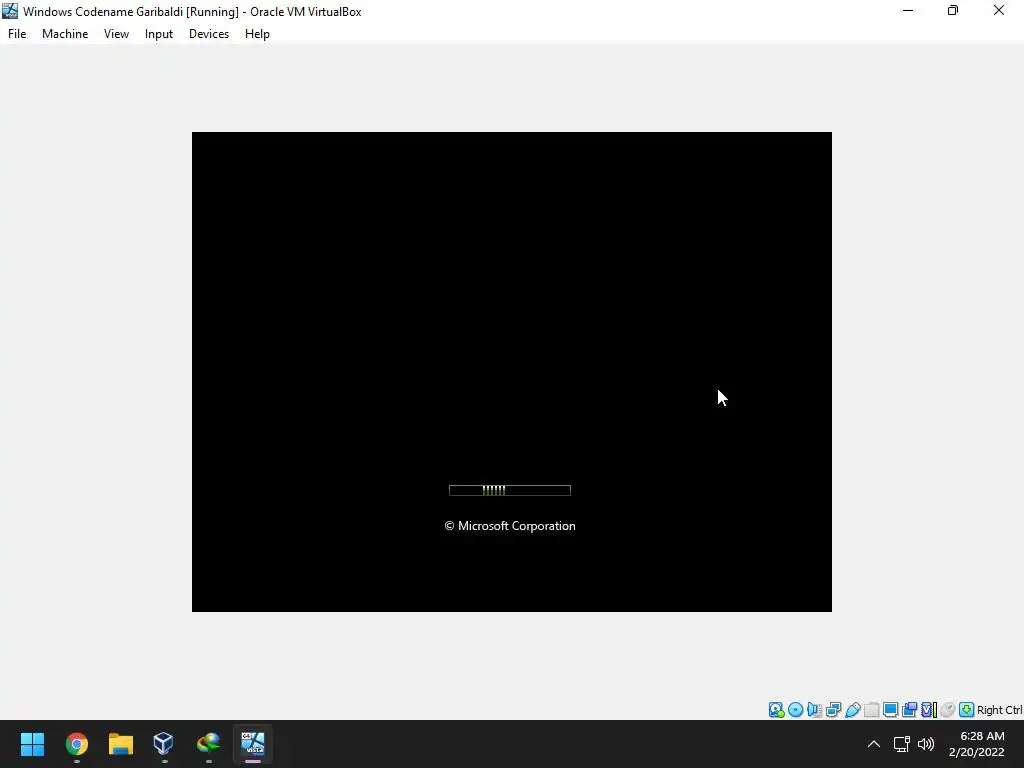Image resolution: width=1024 pixels, height=768 pixels.
Task: Click the recording status icon
Action: 909,710
